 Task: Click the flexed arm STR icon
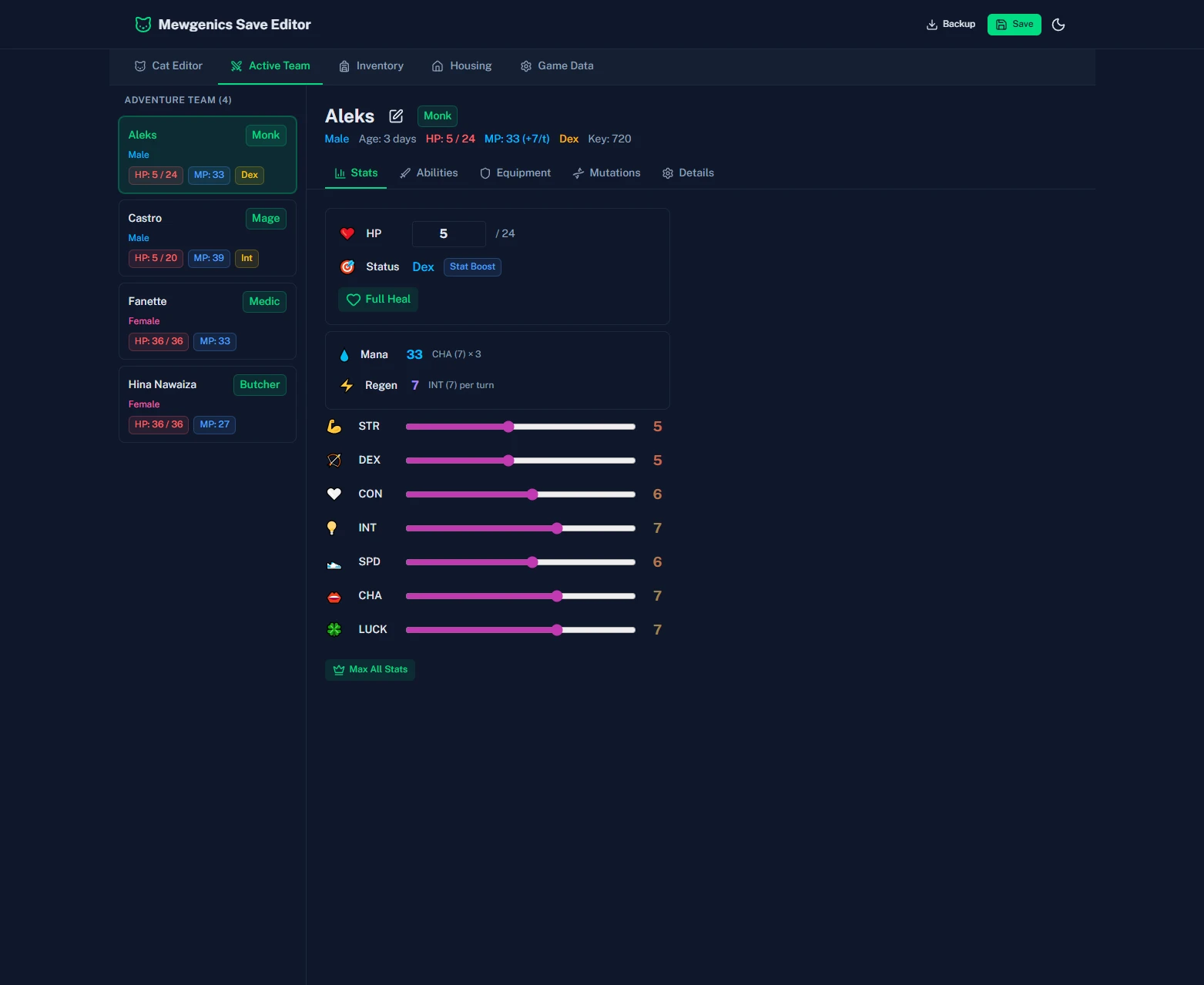pyautogui.click(x=334, y=426)
